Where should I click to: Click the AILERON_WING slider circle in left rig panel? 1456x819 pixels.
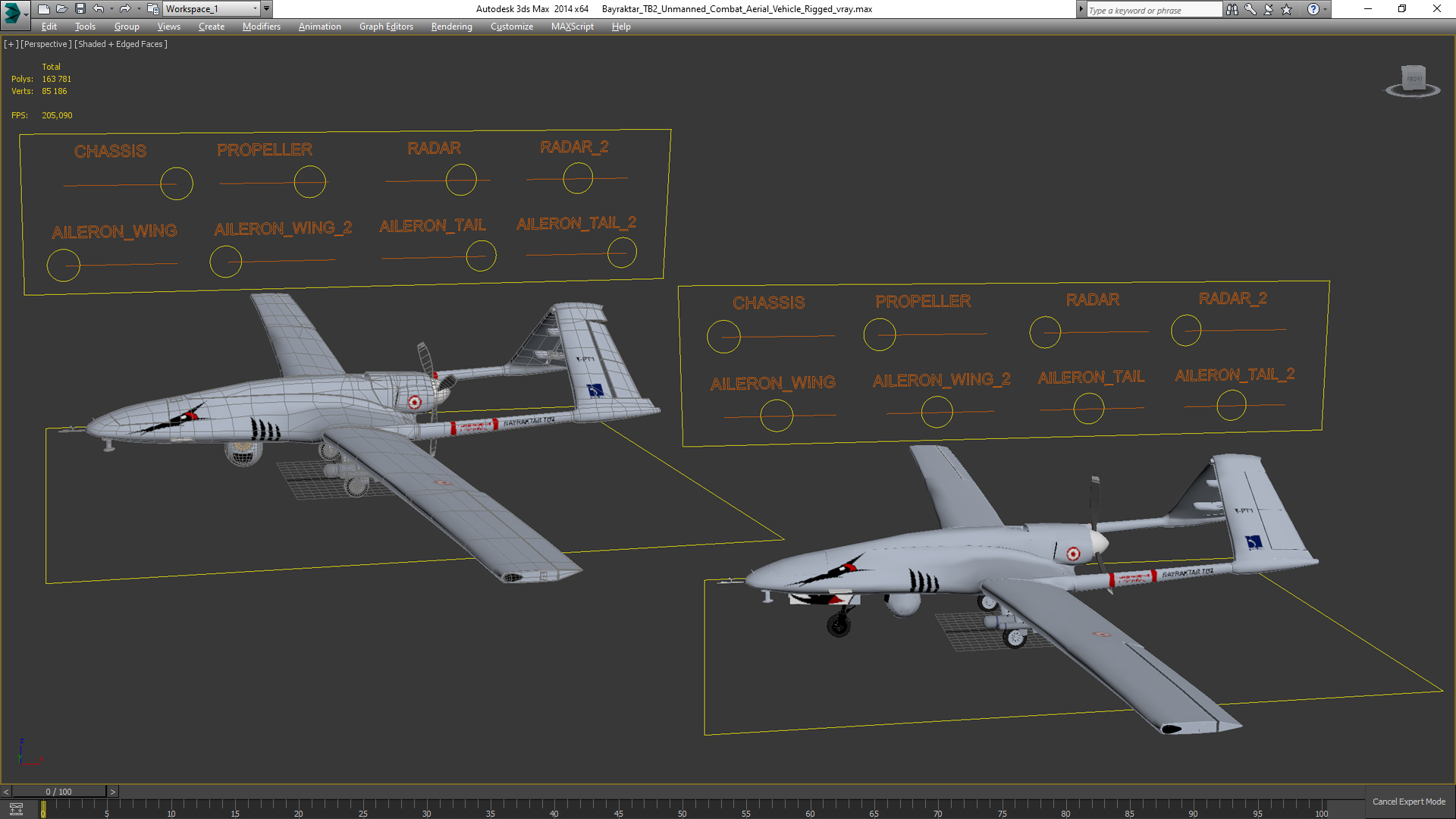point(64,265)
